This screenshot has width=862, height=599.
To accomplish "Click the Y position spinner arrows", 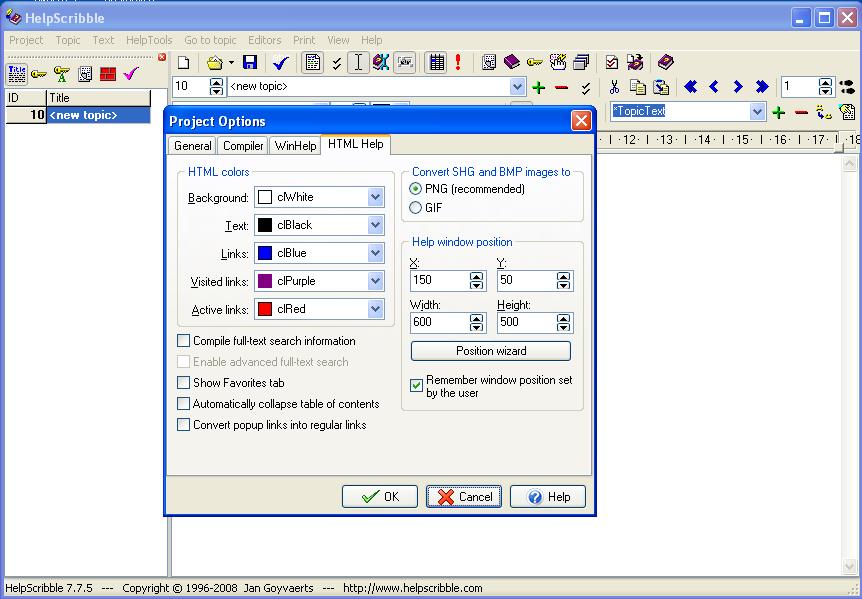I will click(x=563, y=281).
